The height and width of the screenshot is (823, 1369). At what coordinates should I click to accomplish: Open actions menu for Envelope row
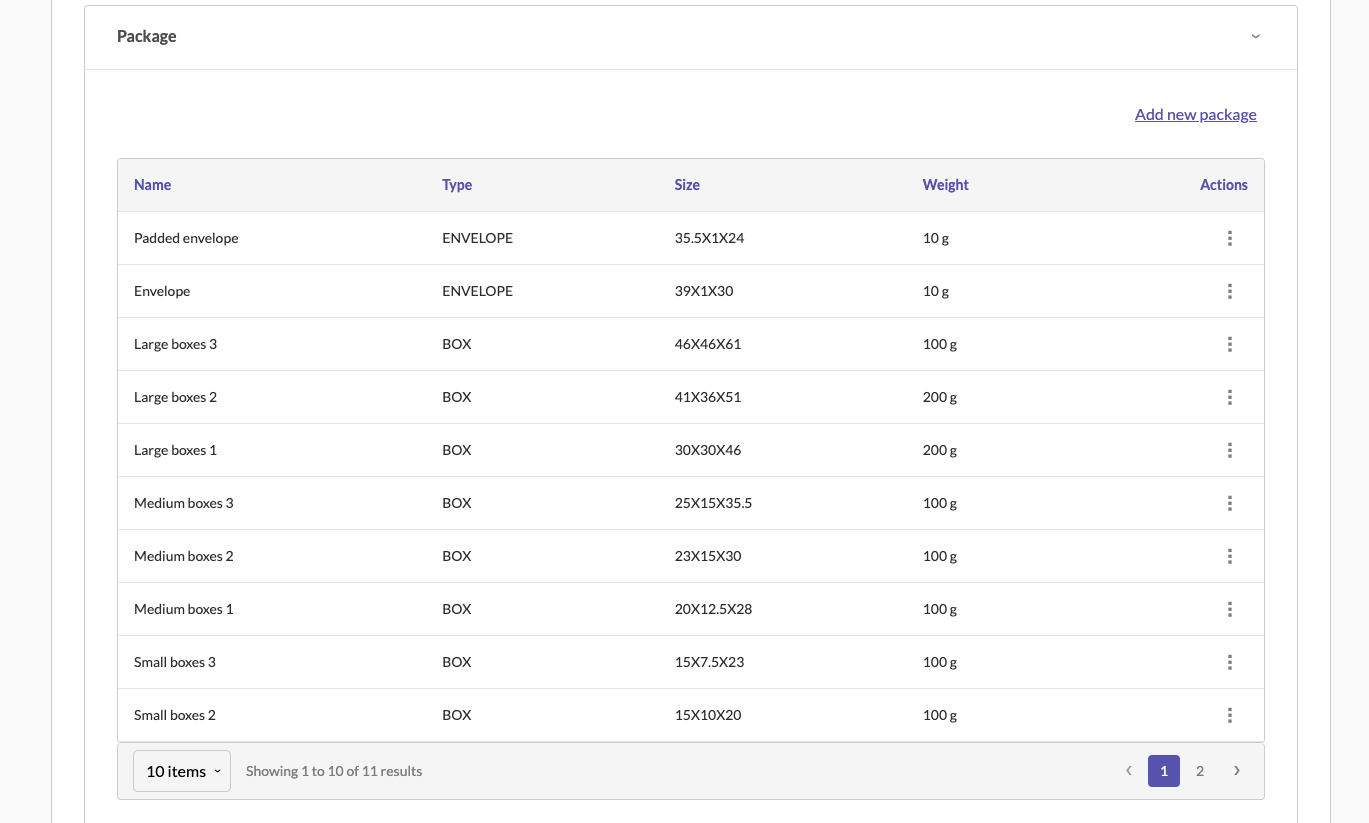[1229, 291]
